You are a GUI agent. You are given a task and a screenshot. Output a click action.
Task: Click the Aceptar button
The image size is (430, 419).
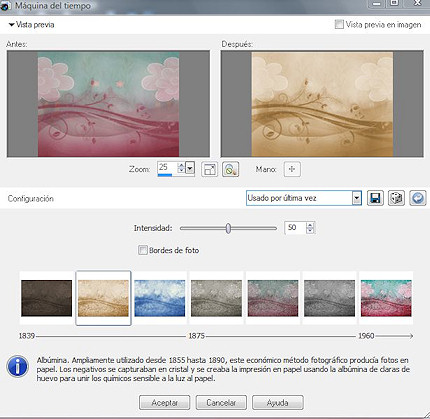pos(164,403)
